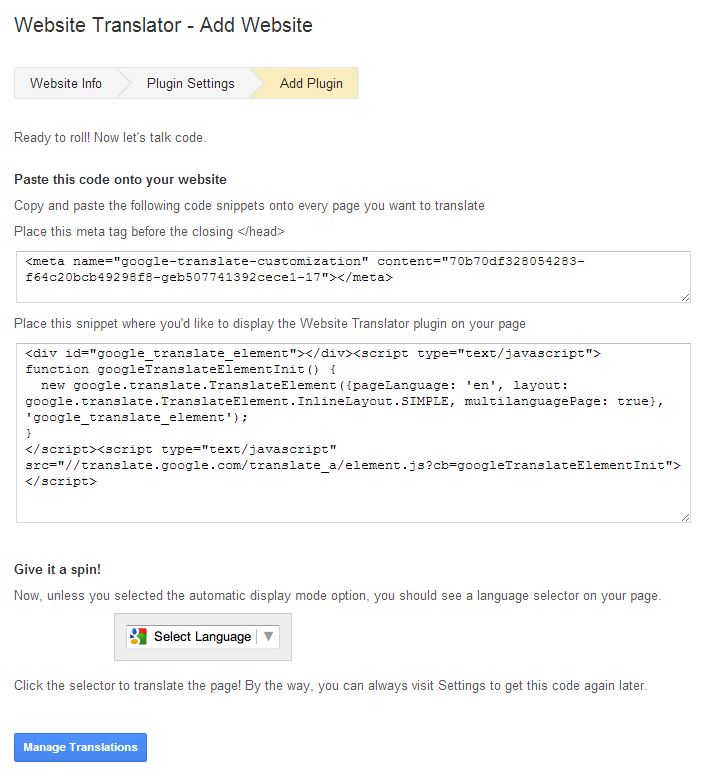Click the Google Translate logo icon
The height and width of the screenshot is (777, 727).
click(x=138, y=636)
